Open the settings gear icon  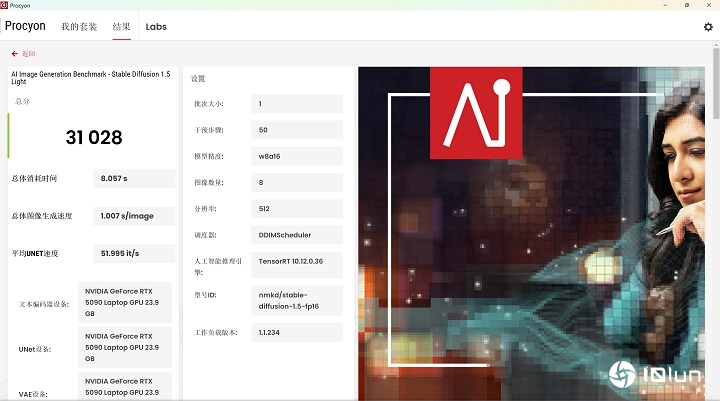708,27
